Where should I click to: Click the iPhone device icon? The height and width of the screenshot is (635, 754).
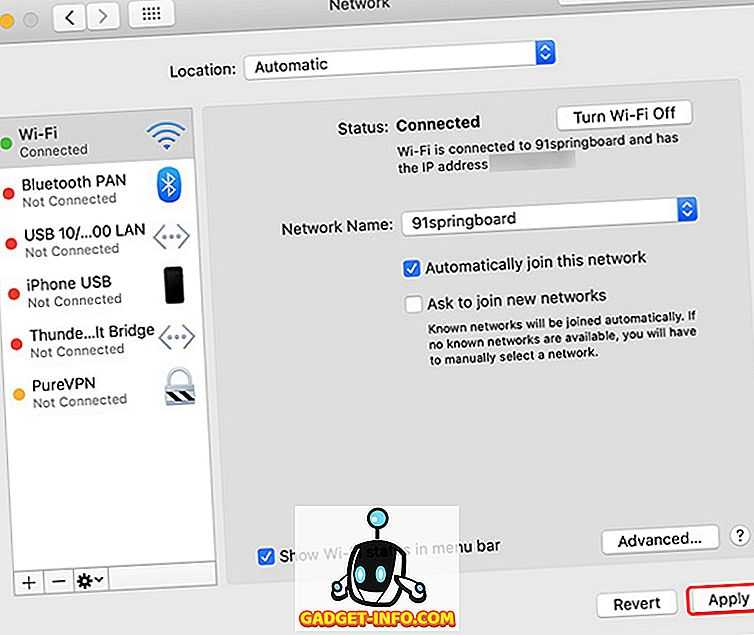[174, 285]
